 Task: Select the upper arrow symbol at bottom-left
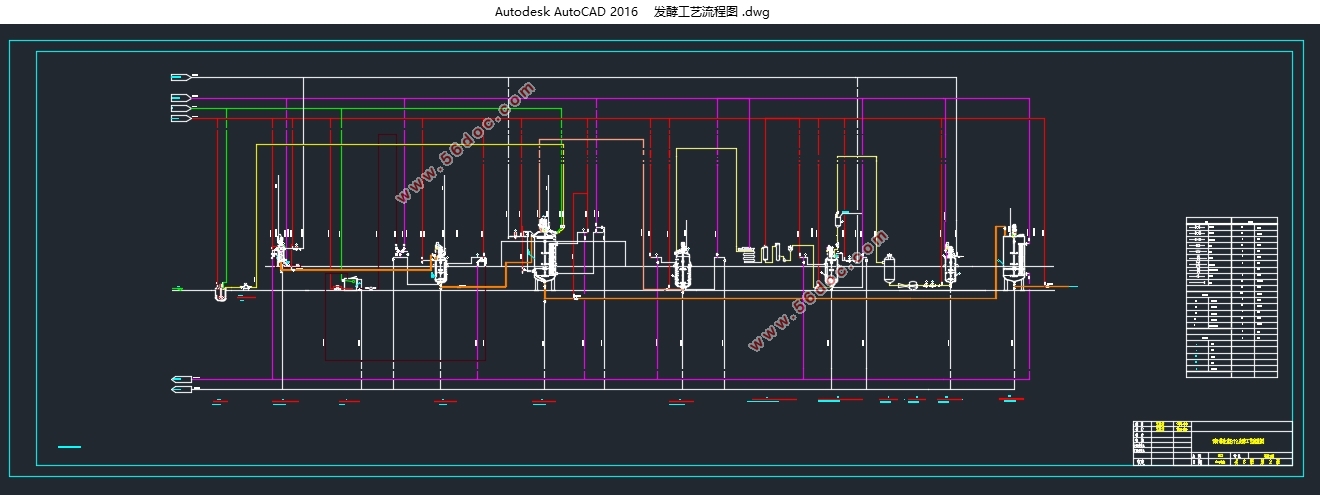[181, 379]
